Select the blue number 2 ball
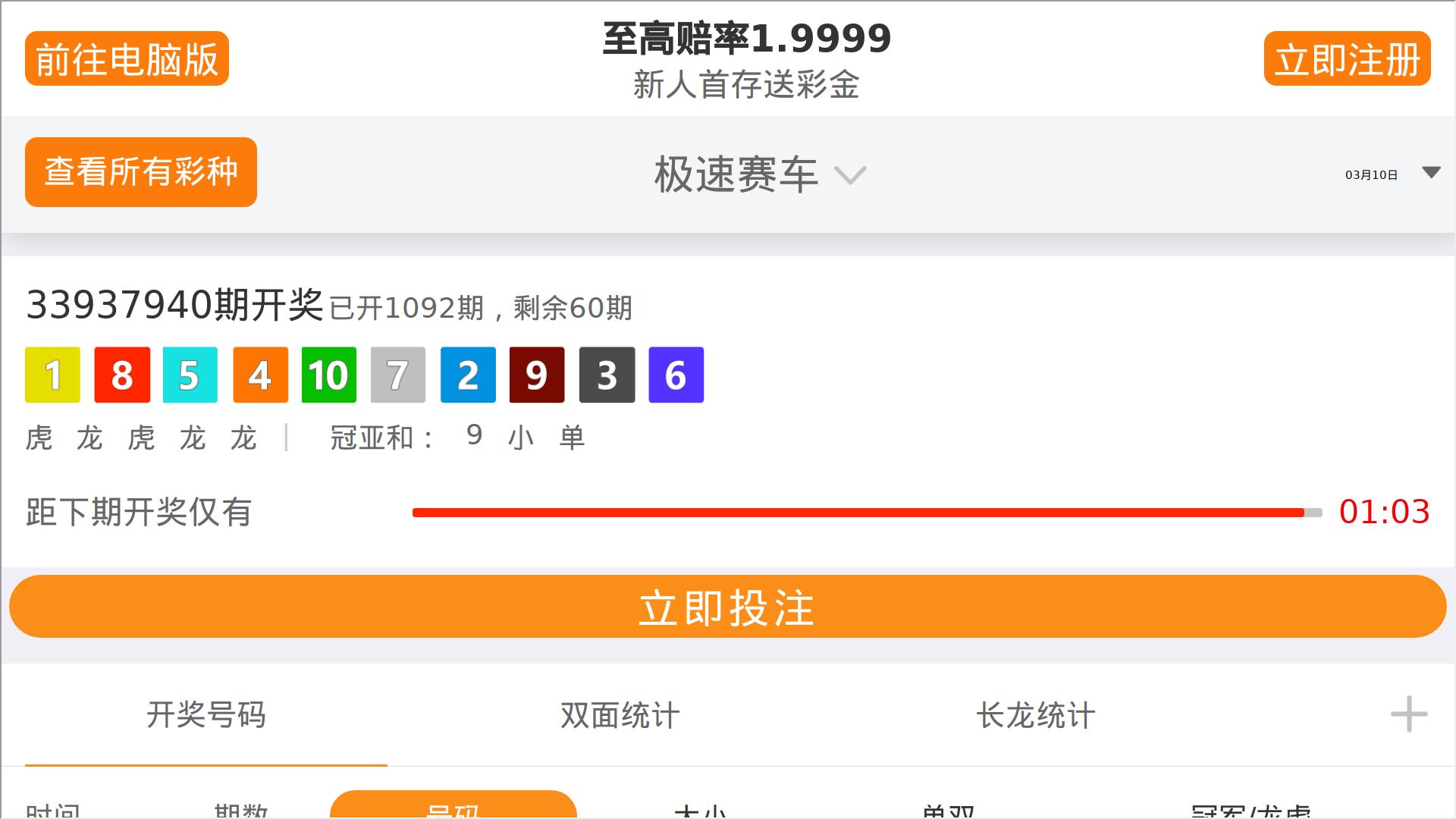This screenshot has height=819, width=1456. [x=468, y=375]
